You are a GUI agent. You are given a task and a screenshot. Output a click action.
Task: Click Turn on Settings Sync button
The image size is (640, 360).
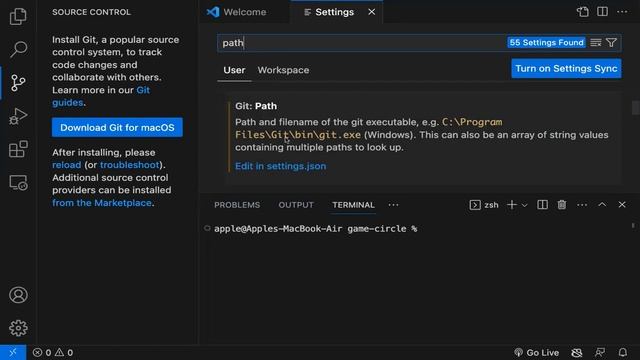566,68
